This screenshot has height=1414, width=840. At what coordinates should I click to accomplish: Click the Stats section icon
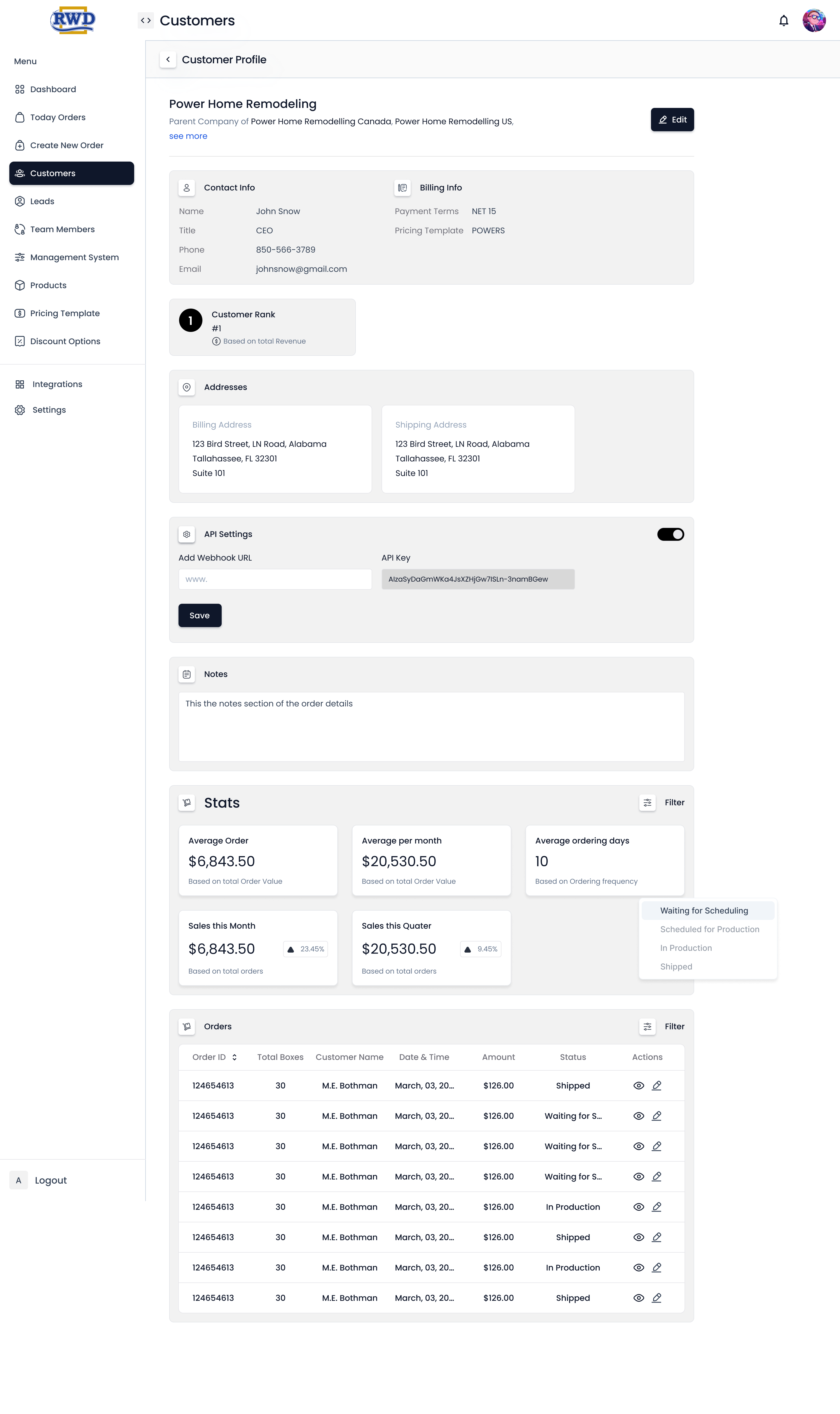tap(186, 803)
